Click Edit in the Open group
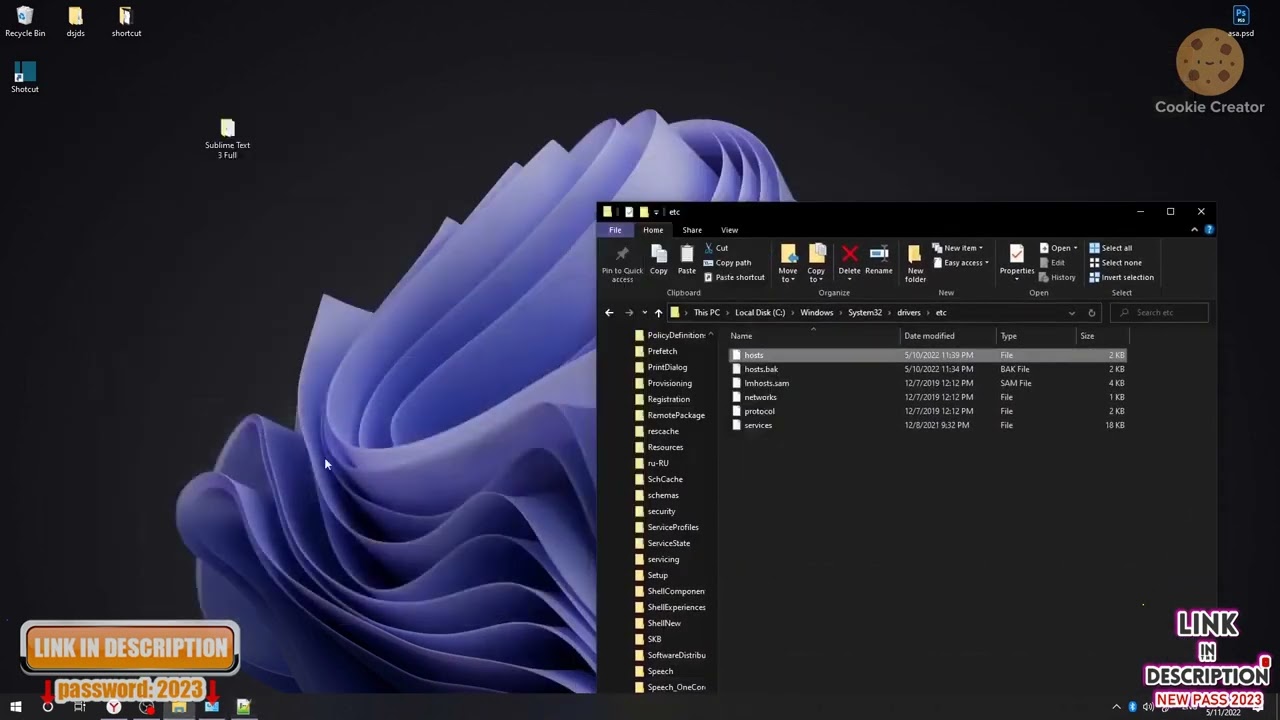Viewport: 1280px width, 720px height. [x=1052, y=263]
